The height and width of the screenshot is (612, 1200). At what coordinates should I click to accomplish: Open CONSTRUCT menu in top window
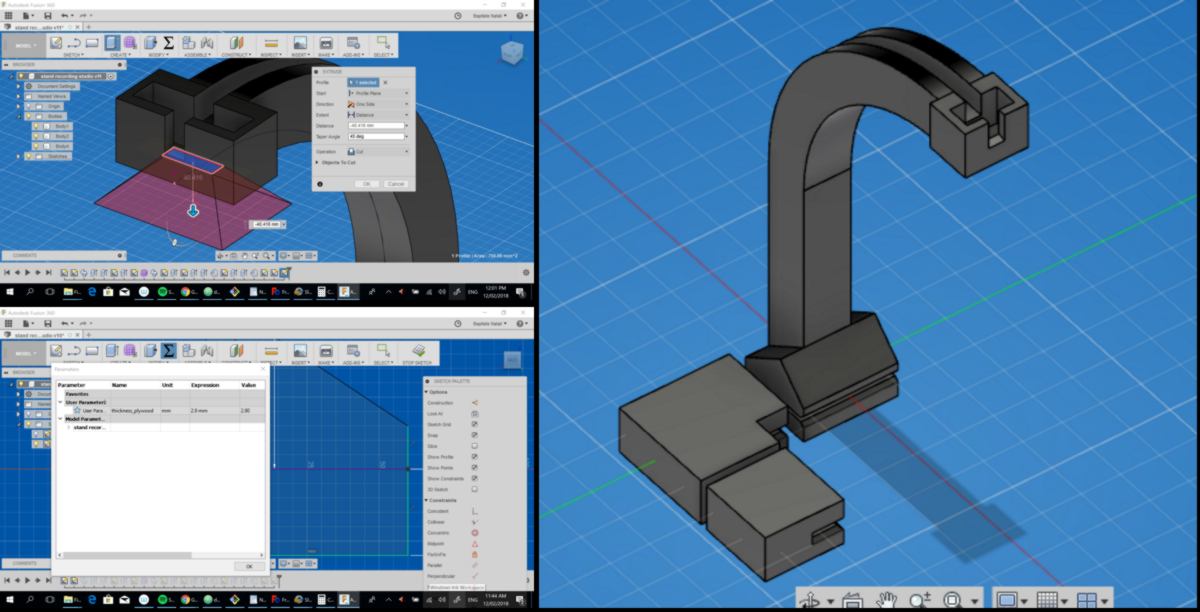pos(236,55)
